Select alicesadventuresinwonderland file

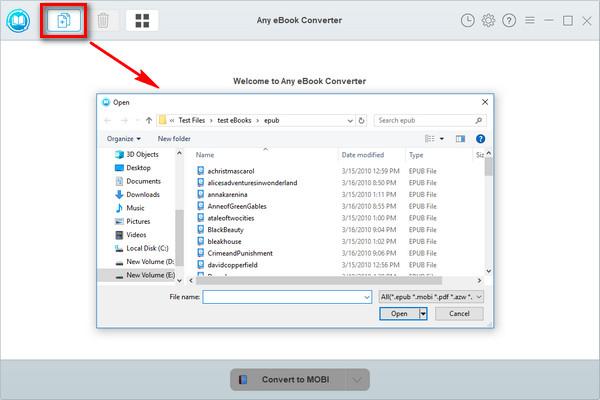pos(252,183)
